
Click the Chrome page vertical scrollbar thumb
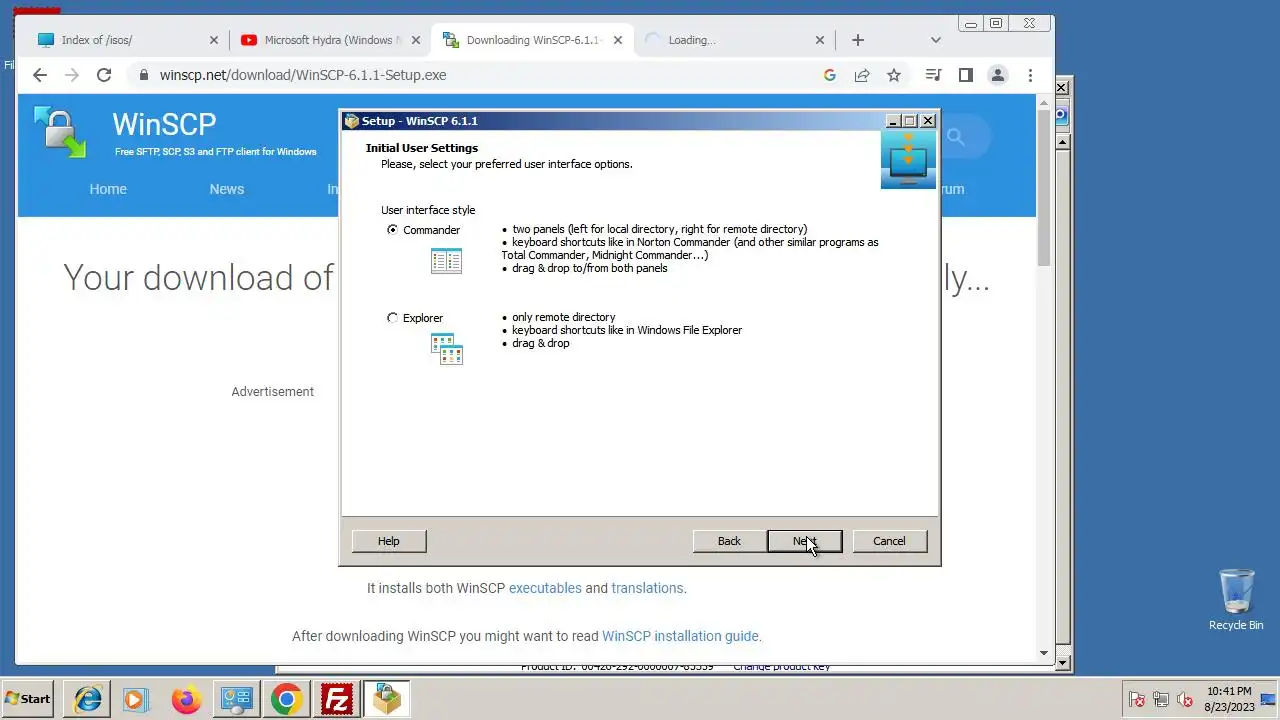1044,187
